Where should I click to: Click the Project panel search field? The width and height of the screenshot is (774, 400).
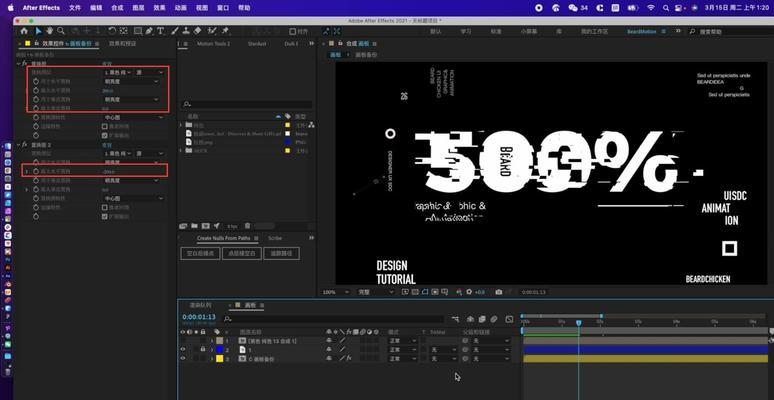point(247,104)
